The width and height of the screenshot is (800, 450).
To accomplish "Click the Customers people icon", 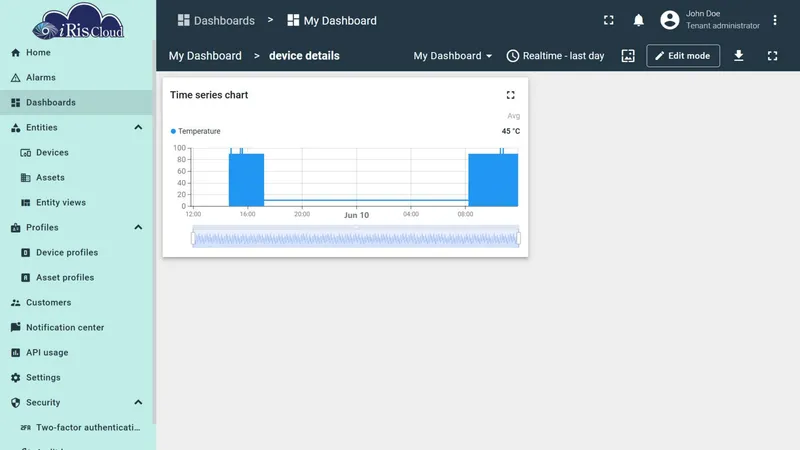I will 15,303.
